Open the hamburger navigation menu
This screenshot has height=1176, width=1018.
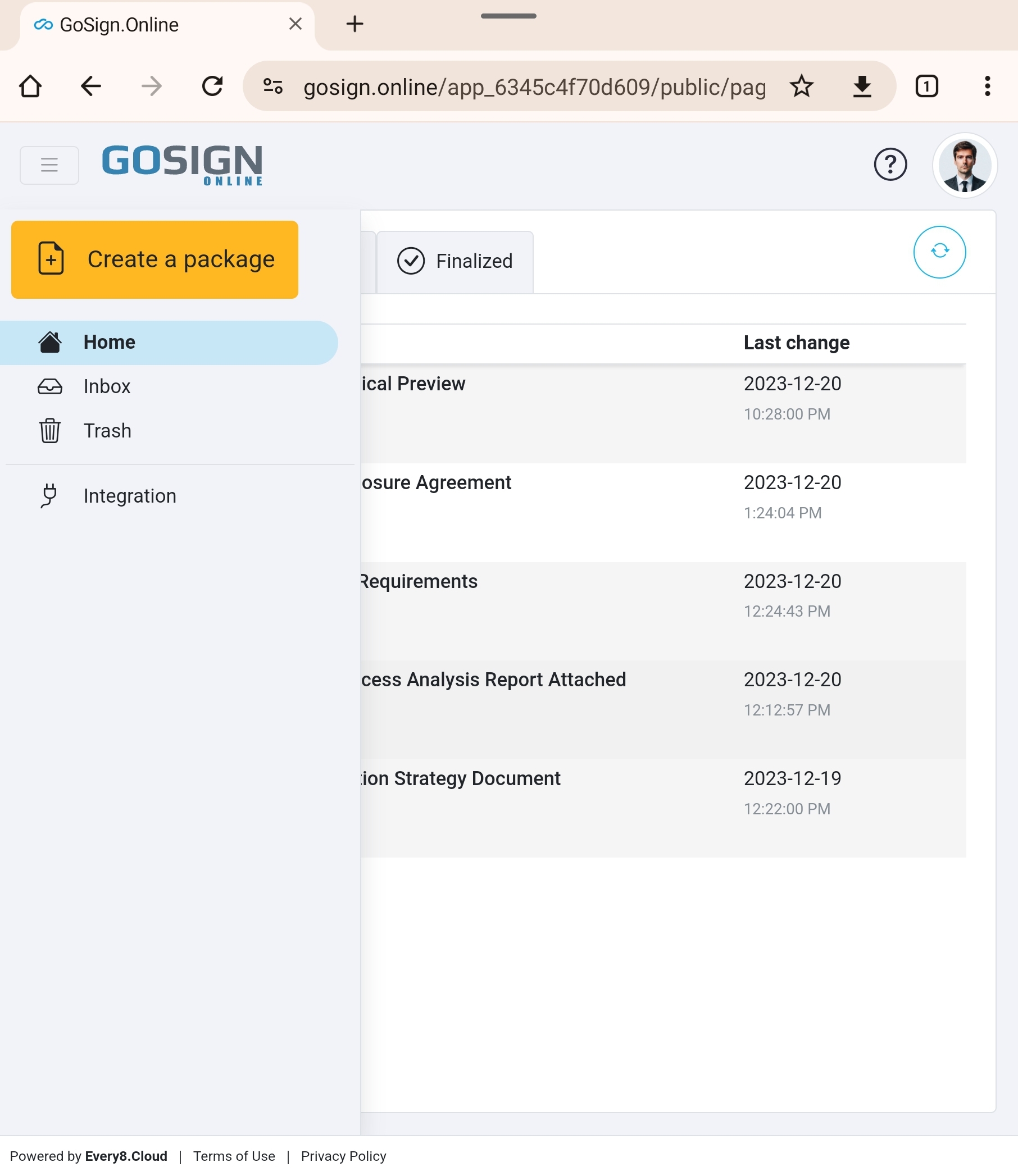click(x=49, y=165)
